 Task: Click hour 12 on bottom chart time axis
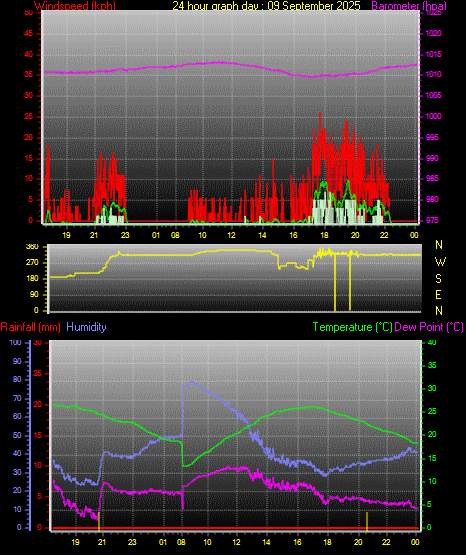point(237,542)
